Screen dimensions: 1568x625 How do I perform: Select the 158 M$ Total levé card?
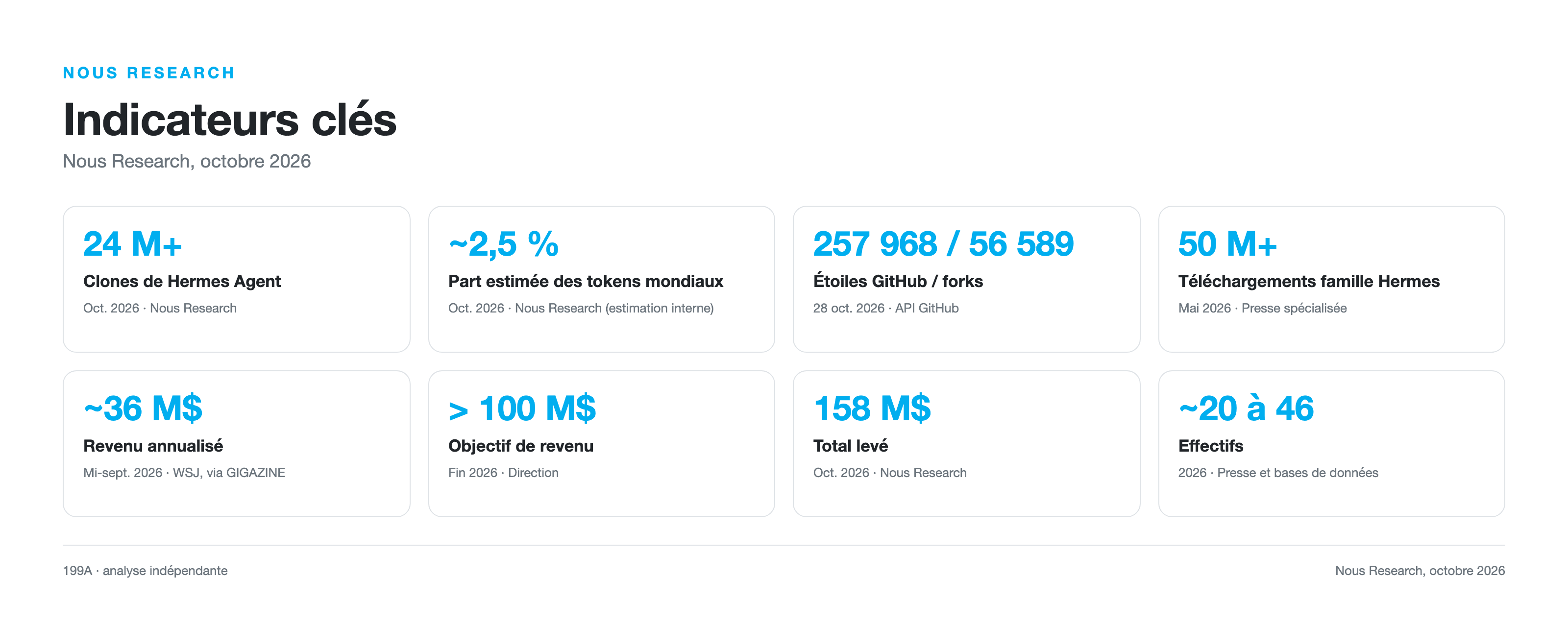[x=966, y=444]
